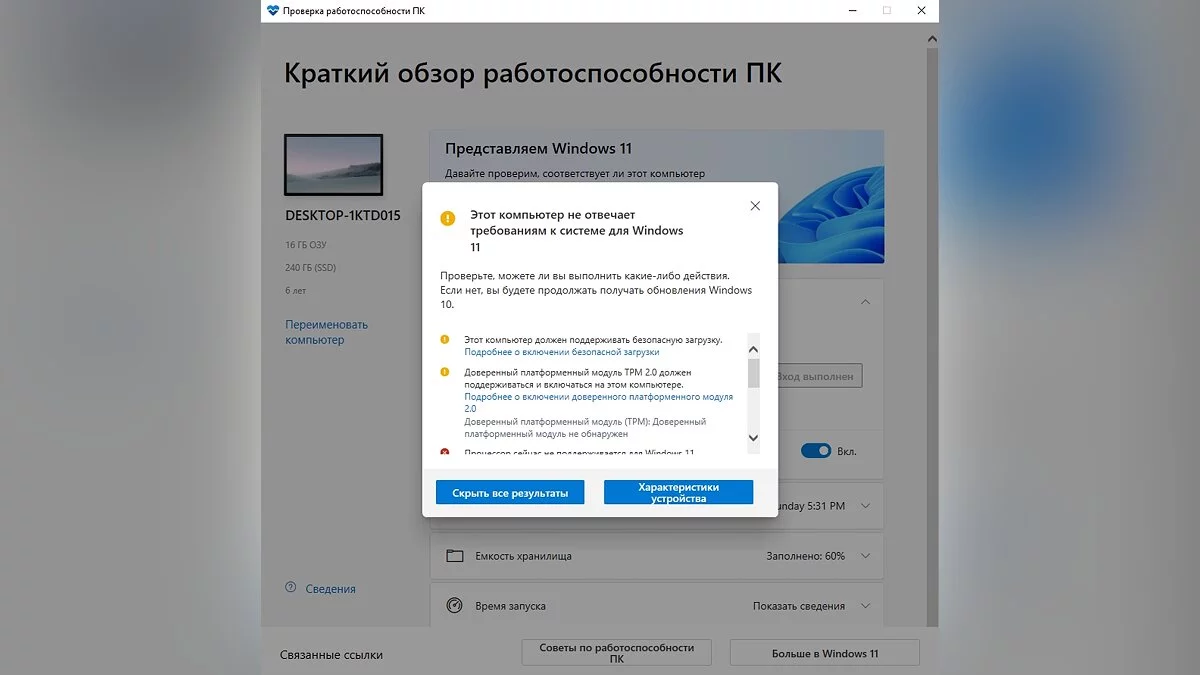The image size is (1200, 675).
Task: Click the Secure Boot warning icon
Action: point(445,340)
